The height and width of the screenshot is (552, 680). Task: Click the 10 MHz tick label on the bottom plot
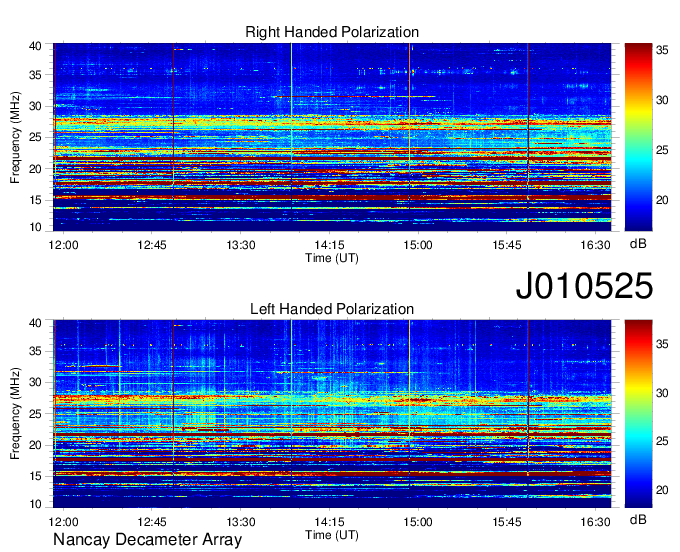[x=35, y=504]
